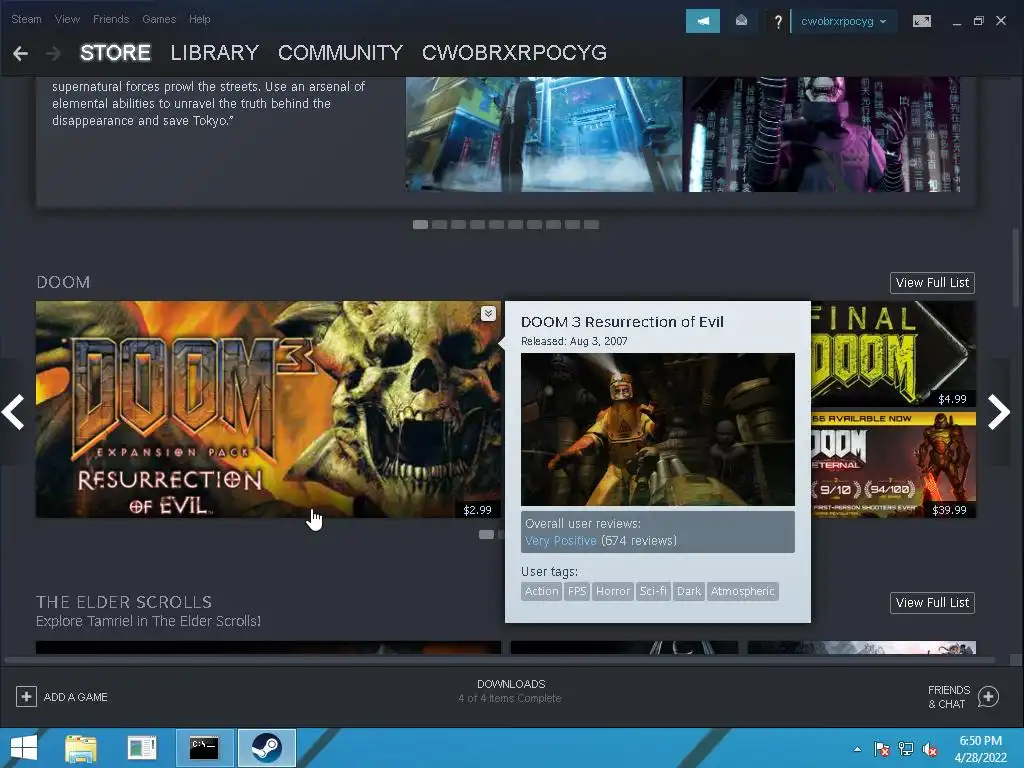The height and width of the screenshot is (768, 1024).
Task: Select first DOOM carousel page dot
Action: pos(486,534)
